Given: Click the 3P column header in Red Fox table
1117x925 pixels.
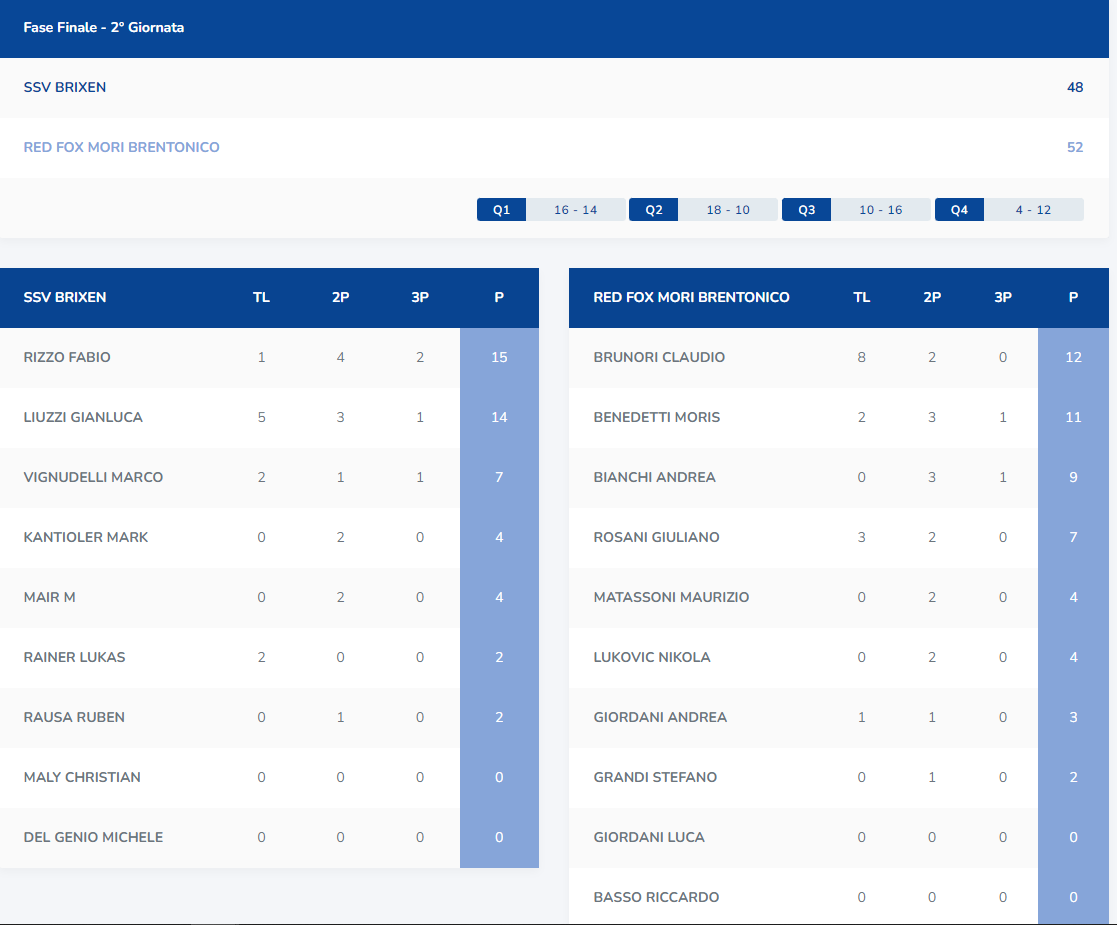Looking at the screenshot, I should pos(1002,297).
